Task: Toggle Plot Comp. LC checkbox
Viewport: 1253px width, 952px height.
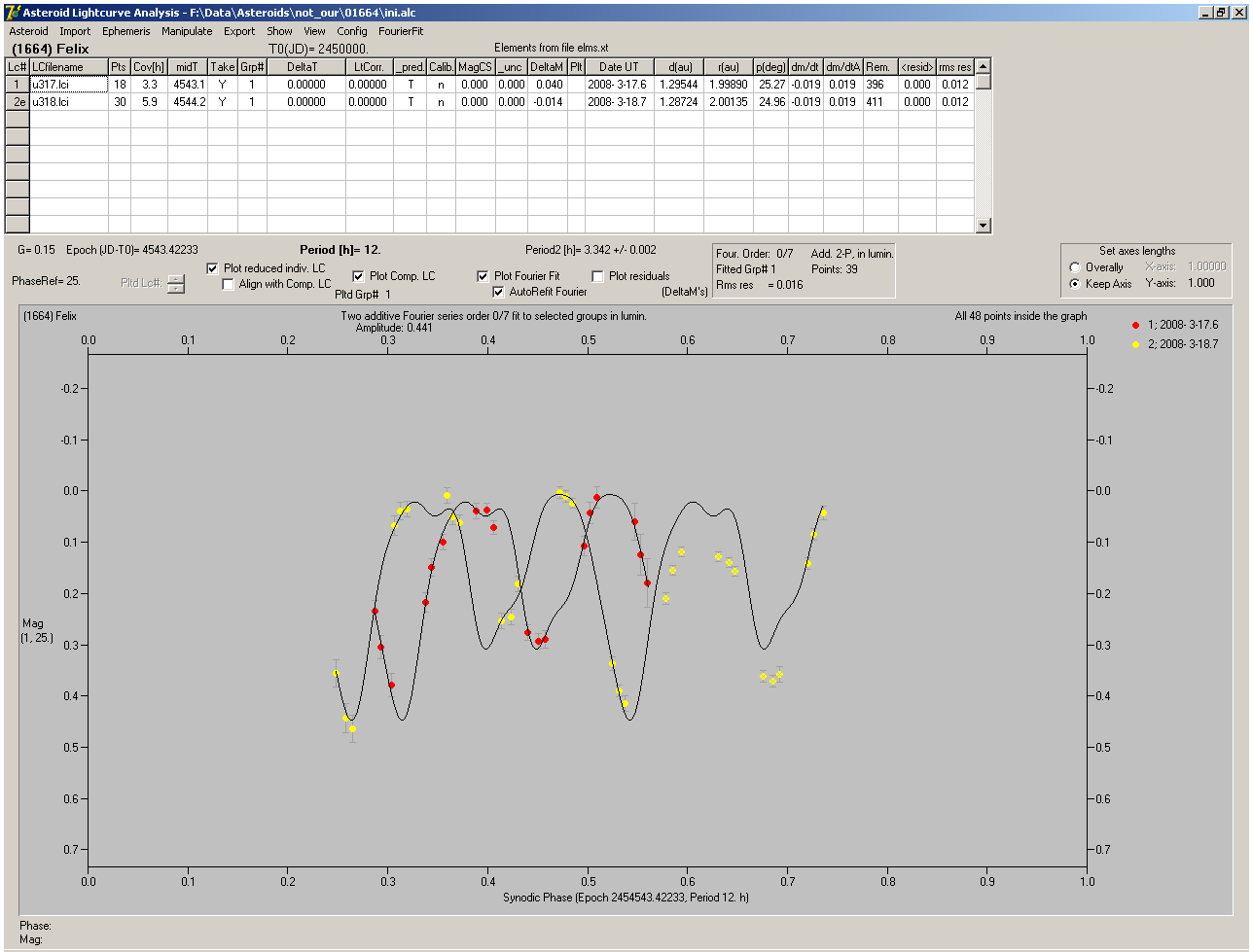Action: [358, 276]
